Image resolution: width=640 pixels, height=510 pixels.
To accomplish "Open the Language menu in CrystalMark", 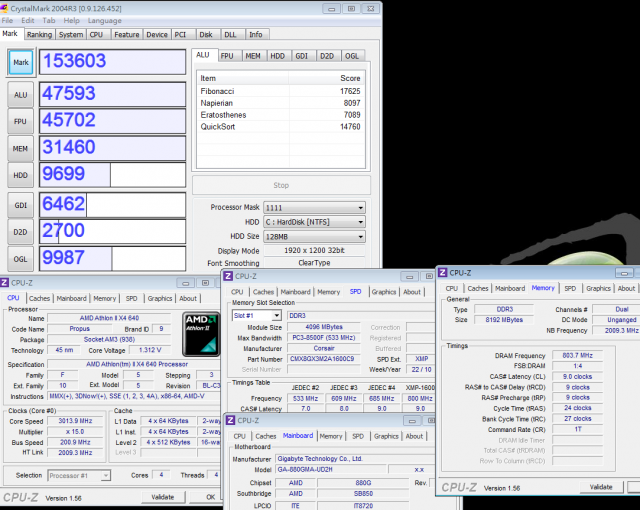I will (104, 20).
